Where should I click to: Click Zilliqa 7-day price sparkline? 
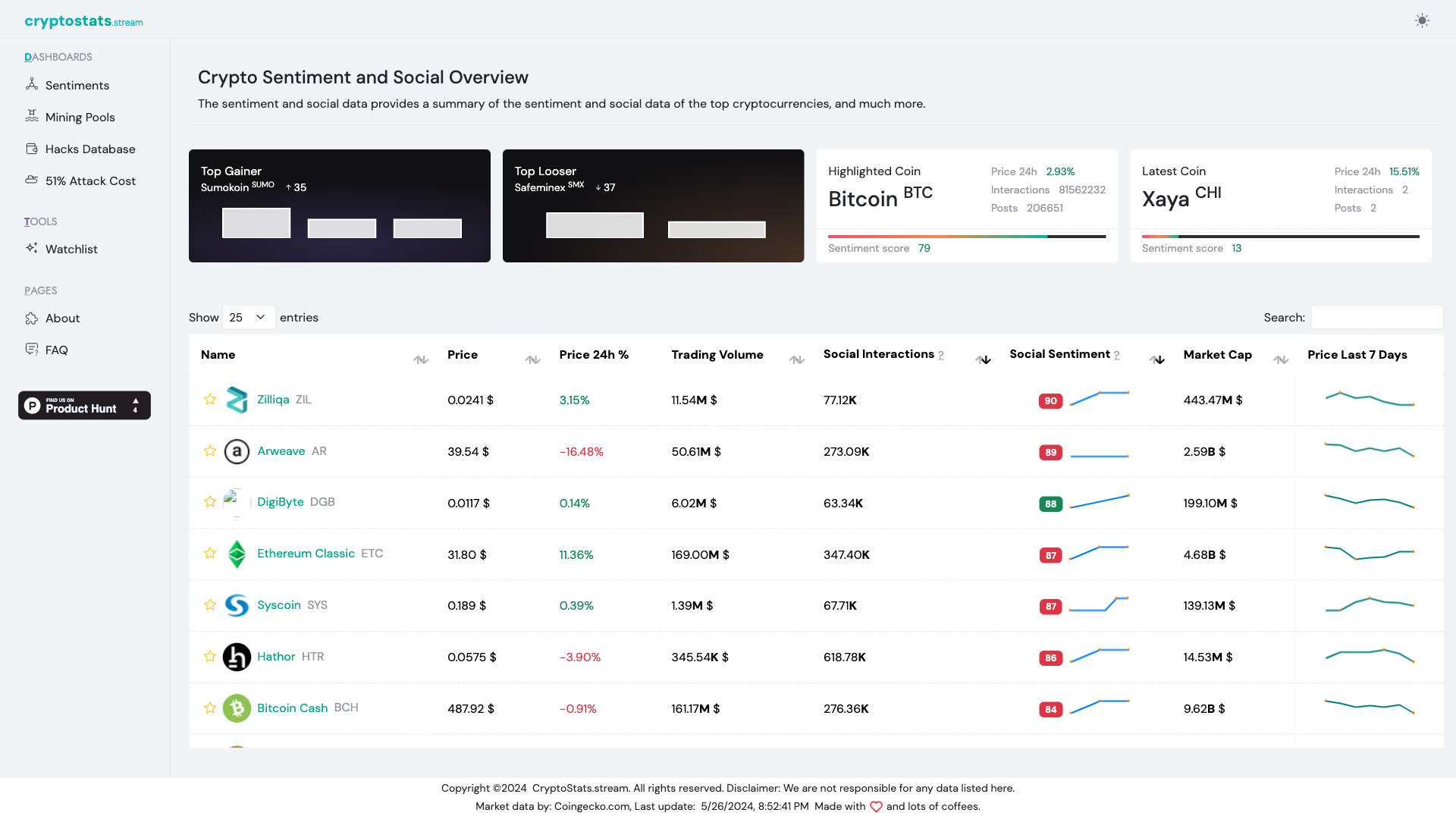tap(1370, 398)
